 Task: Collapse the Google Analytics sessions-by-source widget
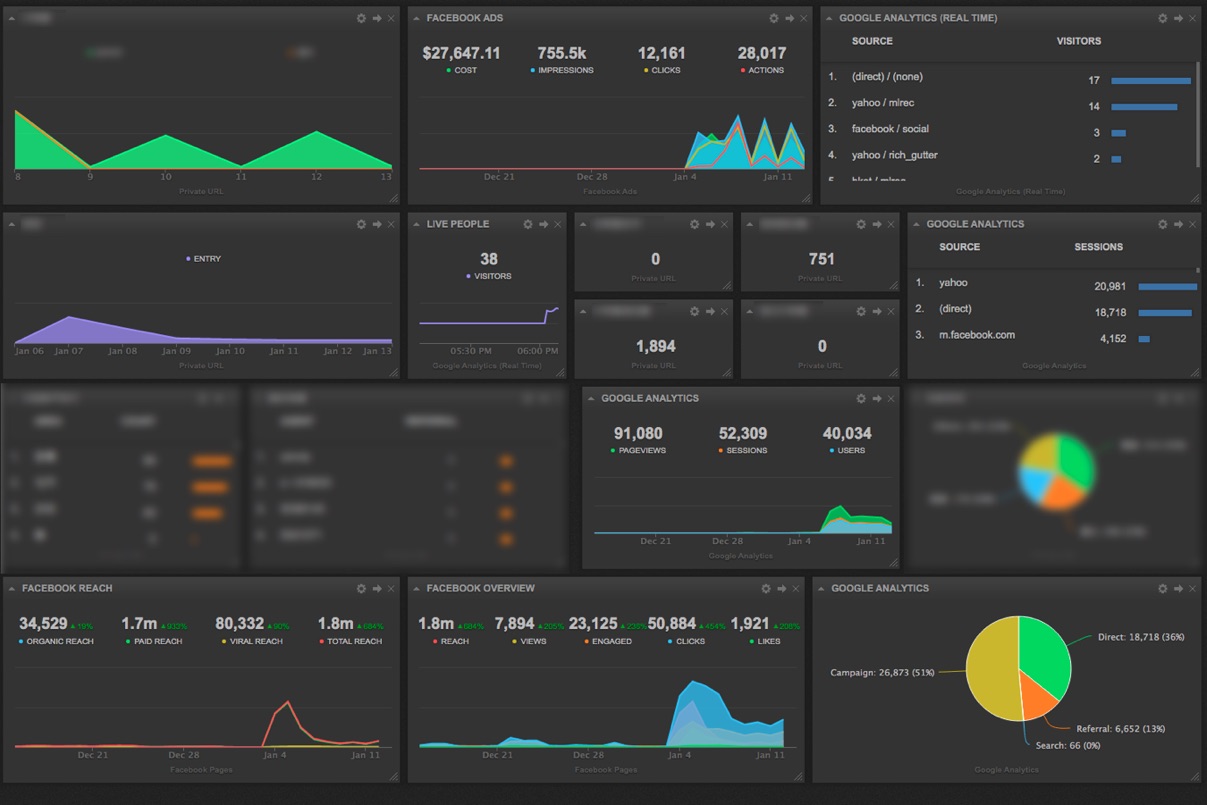[x=918, y=224]
